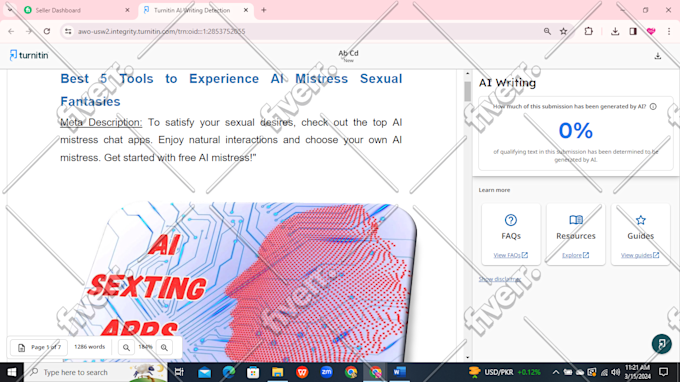Image resolution: width=680 pixels, height=382 pixels.
Task: Open the notifications action center
Action: click(663, 372)
